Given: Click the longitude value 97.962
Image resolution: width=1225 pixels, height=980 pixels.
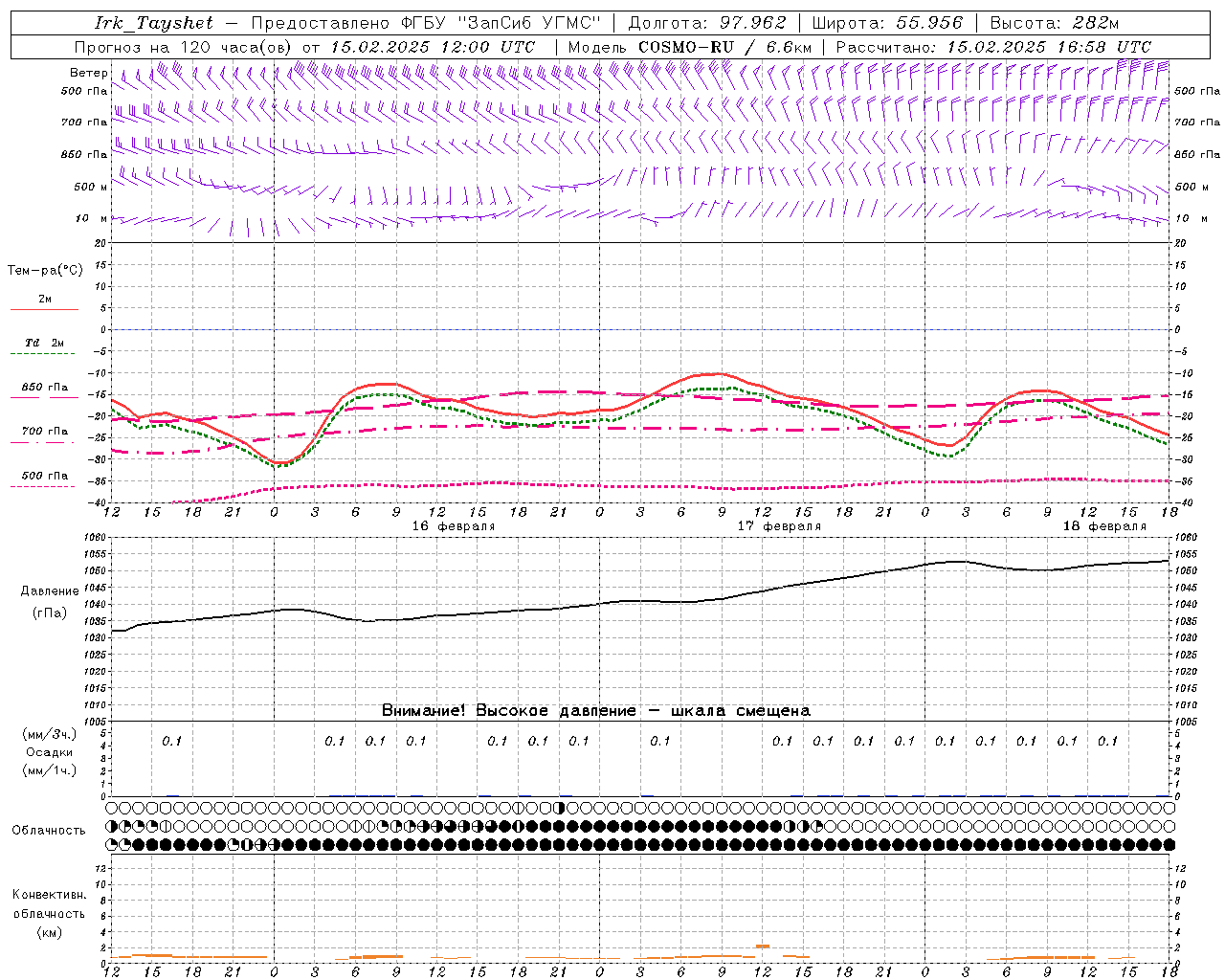Looking at the screenshot, I should (753, 23).
